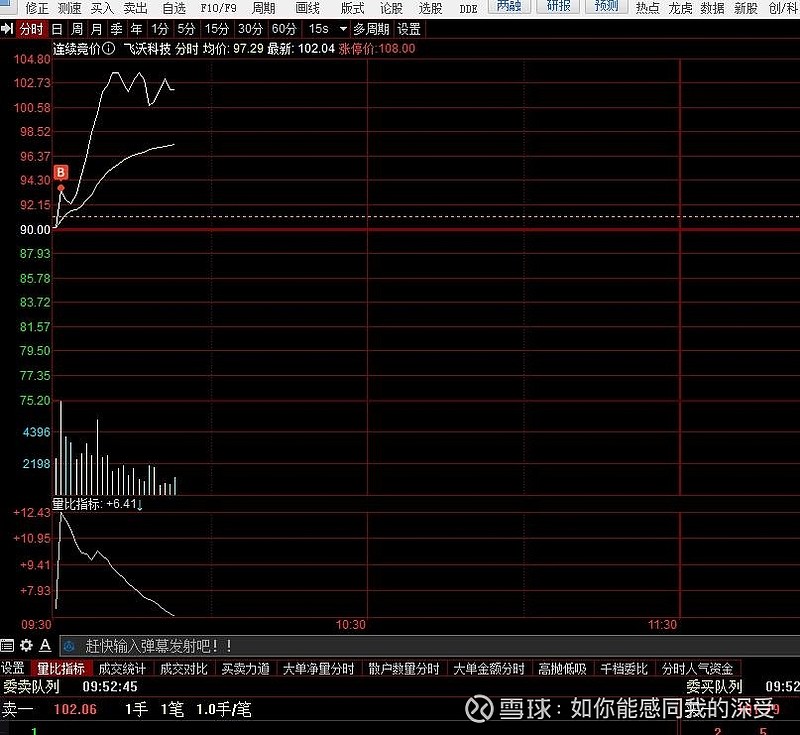Open 数据 in the top toolbar
The width and height of the screenshot is (800, 735).
tap(712, 8)
